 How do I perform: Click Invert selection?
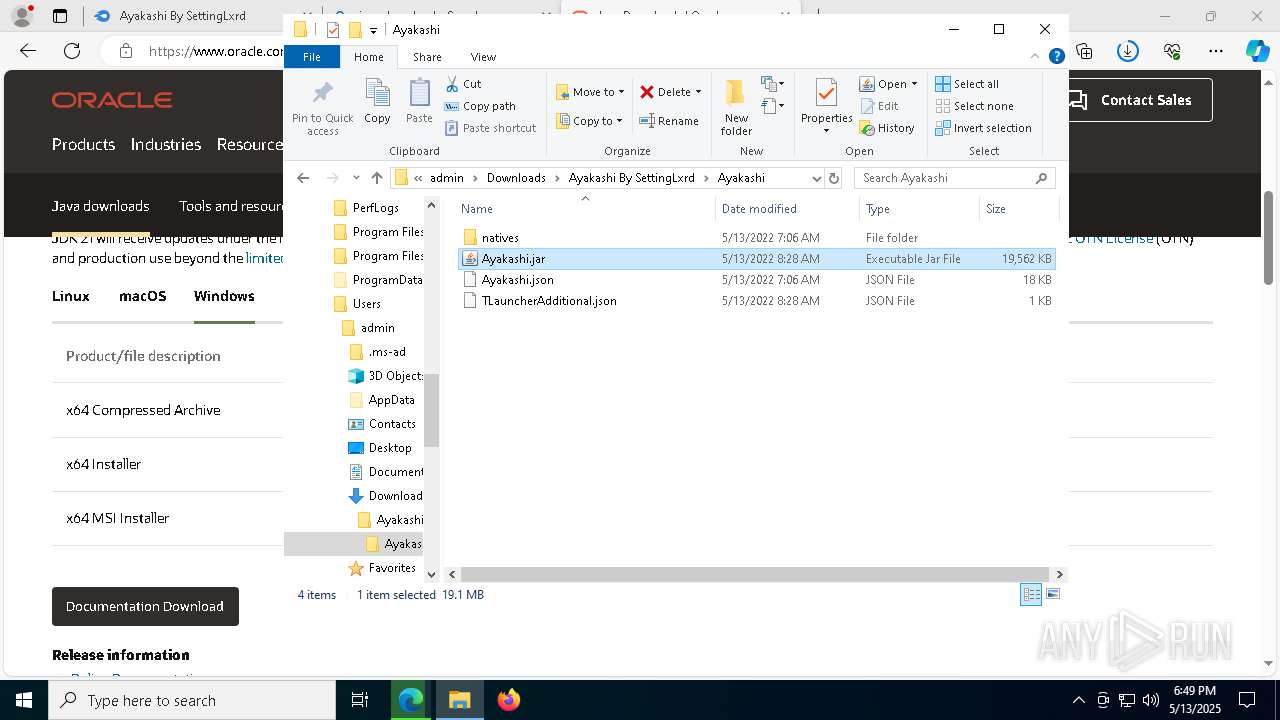pyautogui.click(x=983, y=128)
